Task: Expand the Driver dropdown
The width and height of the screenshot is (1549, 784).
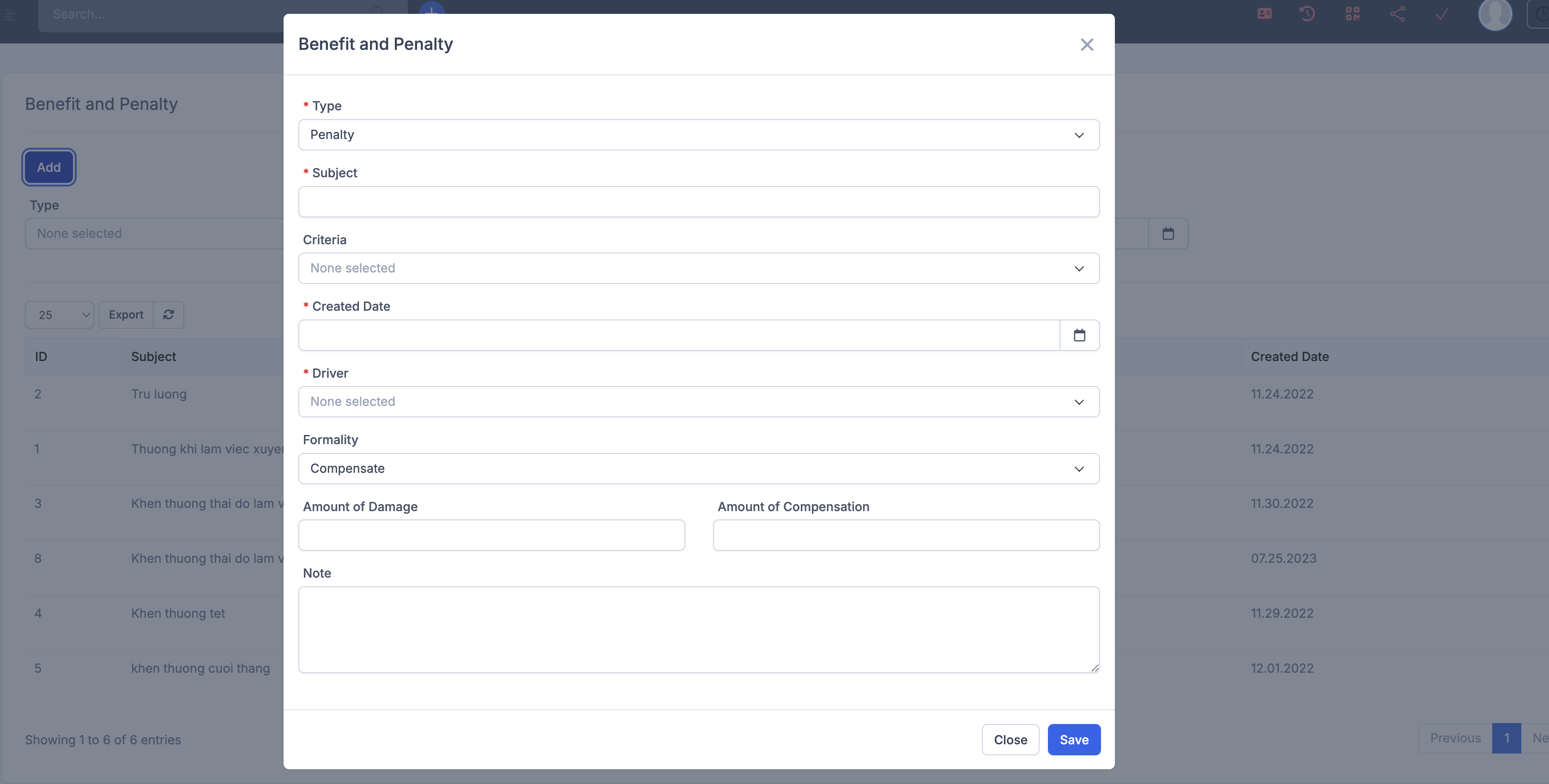Action: 698,402
